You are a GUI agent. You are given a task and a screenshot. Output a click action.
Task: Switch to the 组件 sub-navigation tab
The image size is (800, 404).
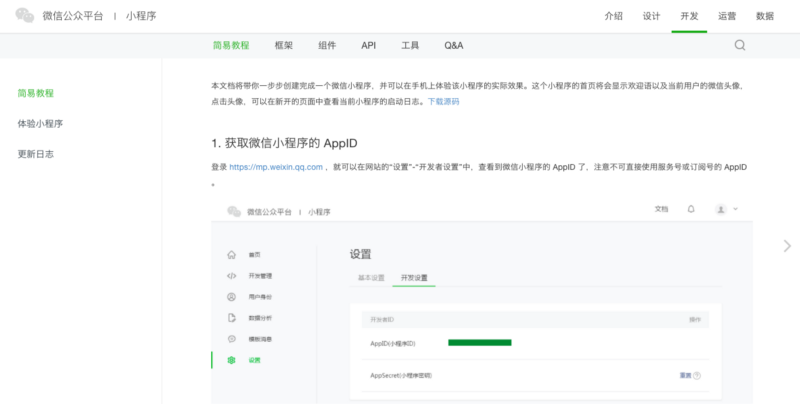[x=327, y=45]
